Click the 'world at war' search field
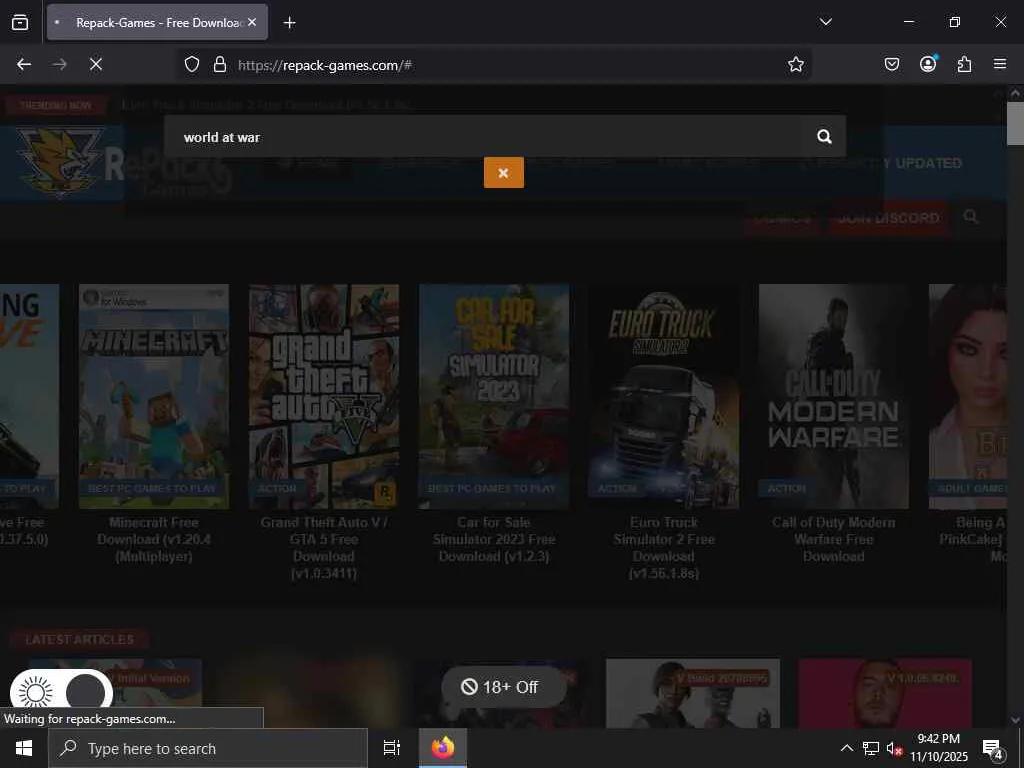1024x768 pixels. click(483, 136)
